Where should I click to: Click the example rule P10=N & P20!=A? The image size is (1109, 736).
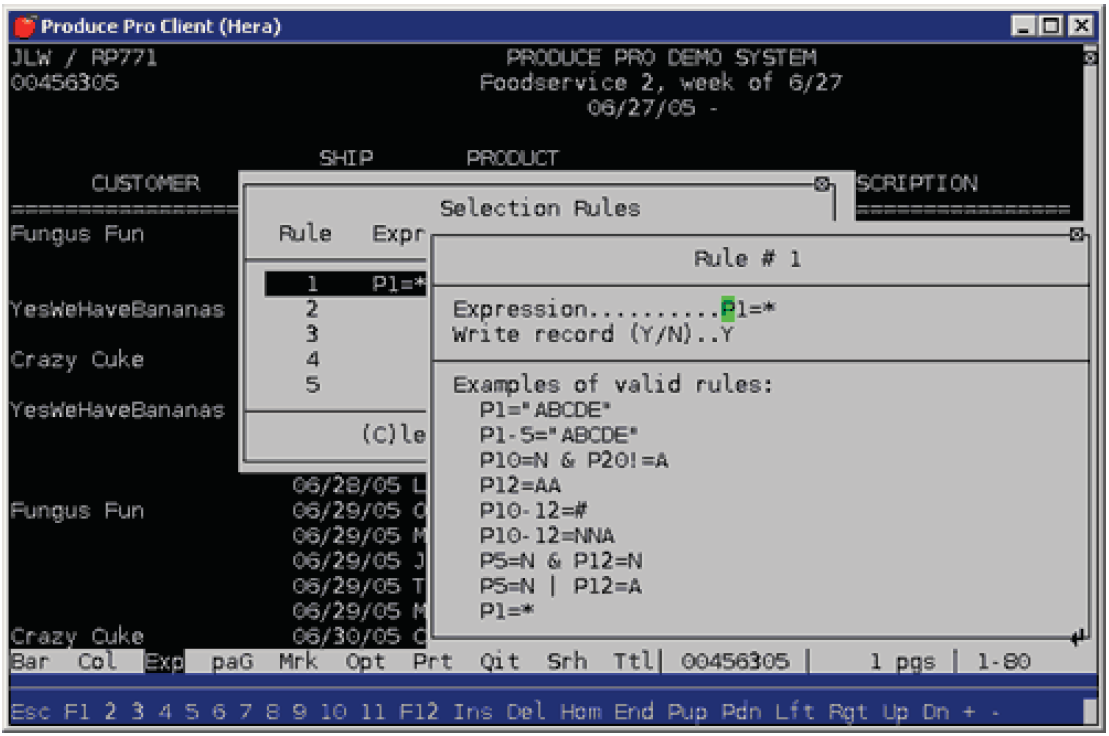pos(574,460)
